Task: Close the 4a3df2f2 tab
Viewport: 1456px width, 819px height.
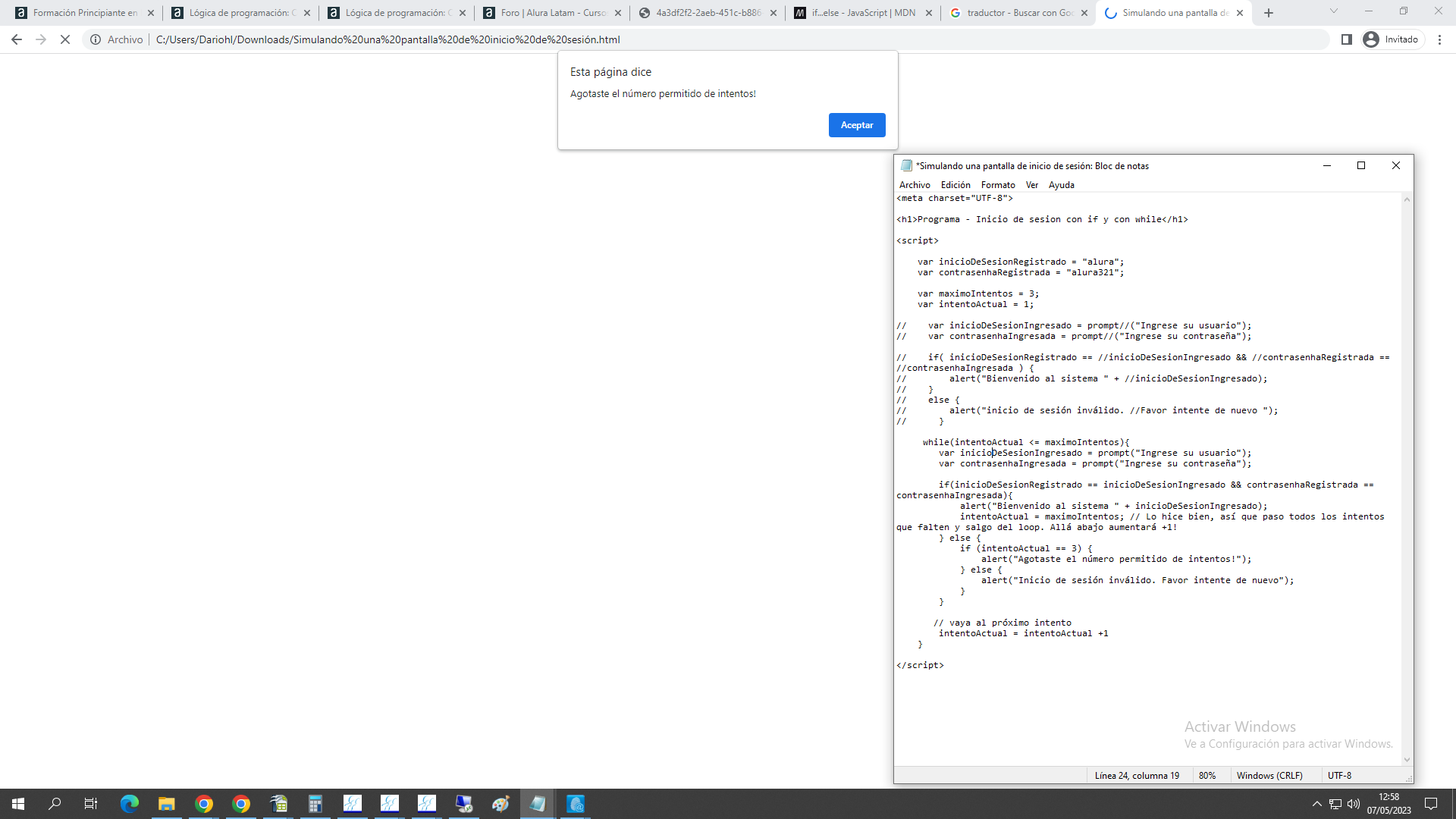Action: pyautogui.click(x=773, y=13)
